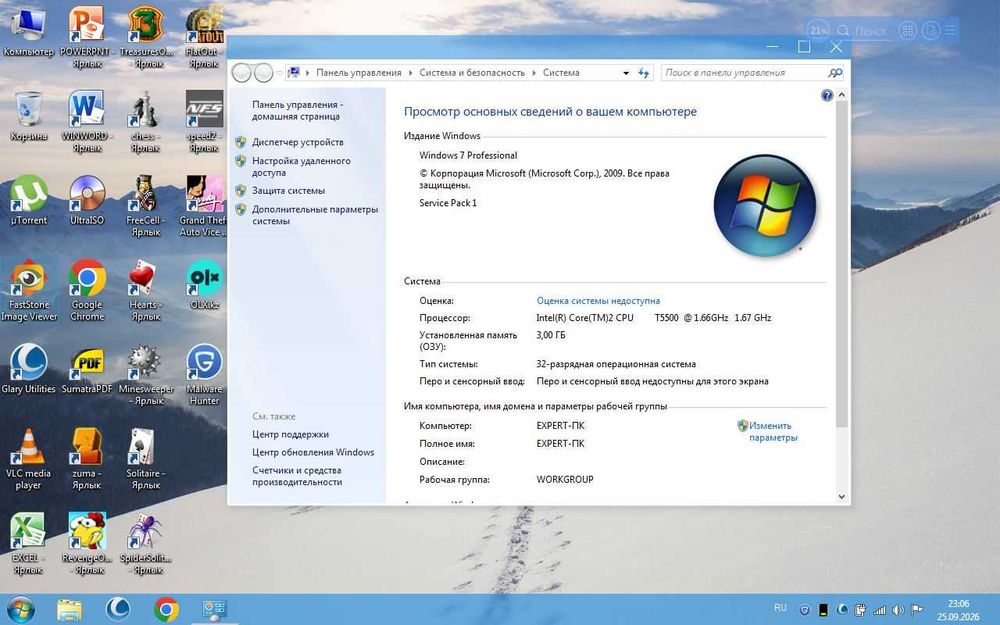
Task: Select the WINWORD shortcut desktop icon
Action: [86, 121]
